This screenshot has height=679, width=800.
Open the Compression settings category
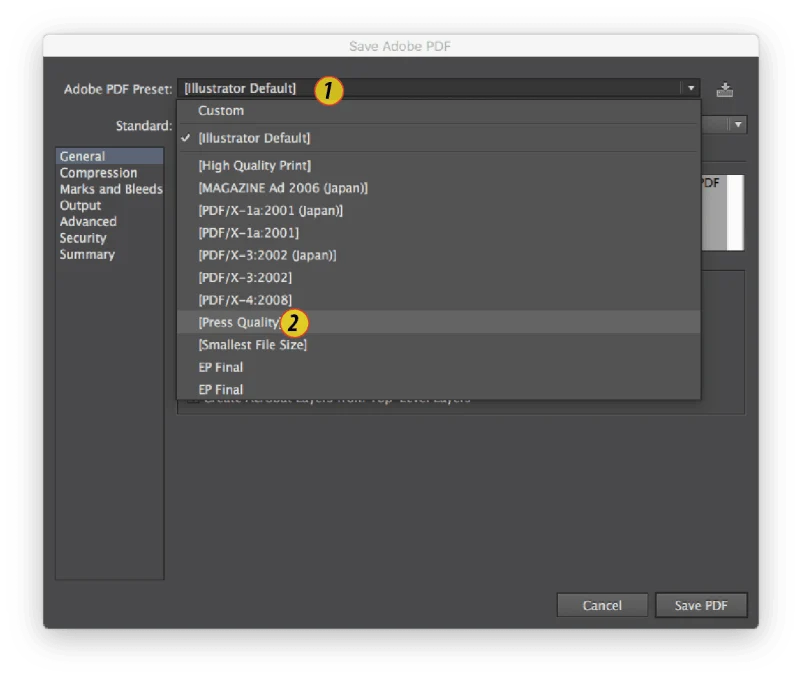coord(98,173)
